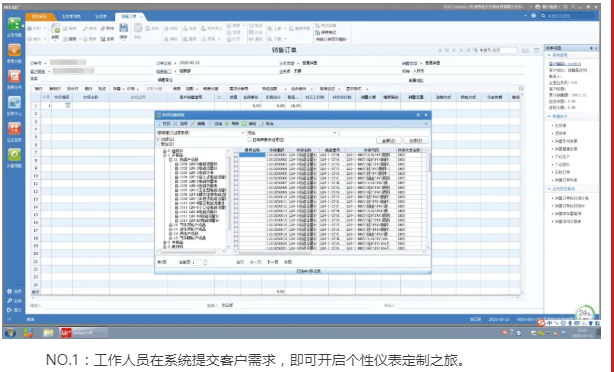Click the green business navigation icon in sidebar
This screenshot has height=372, width=614.
pos(14,24)
